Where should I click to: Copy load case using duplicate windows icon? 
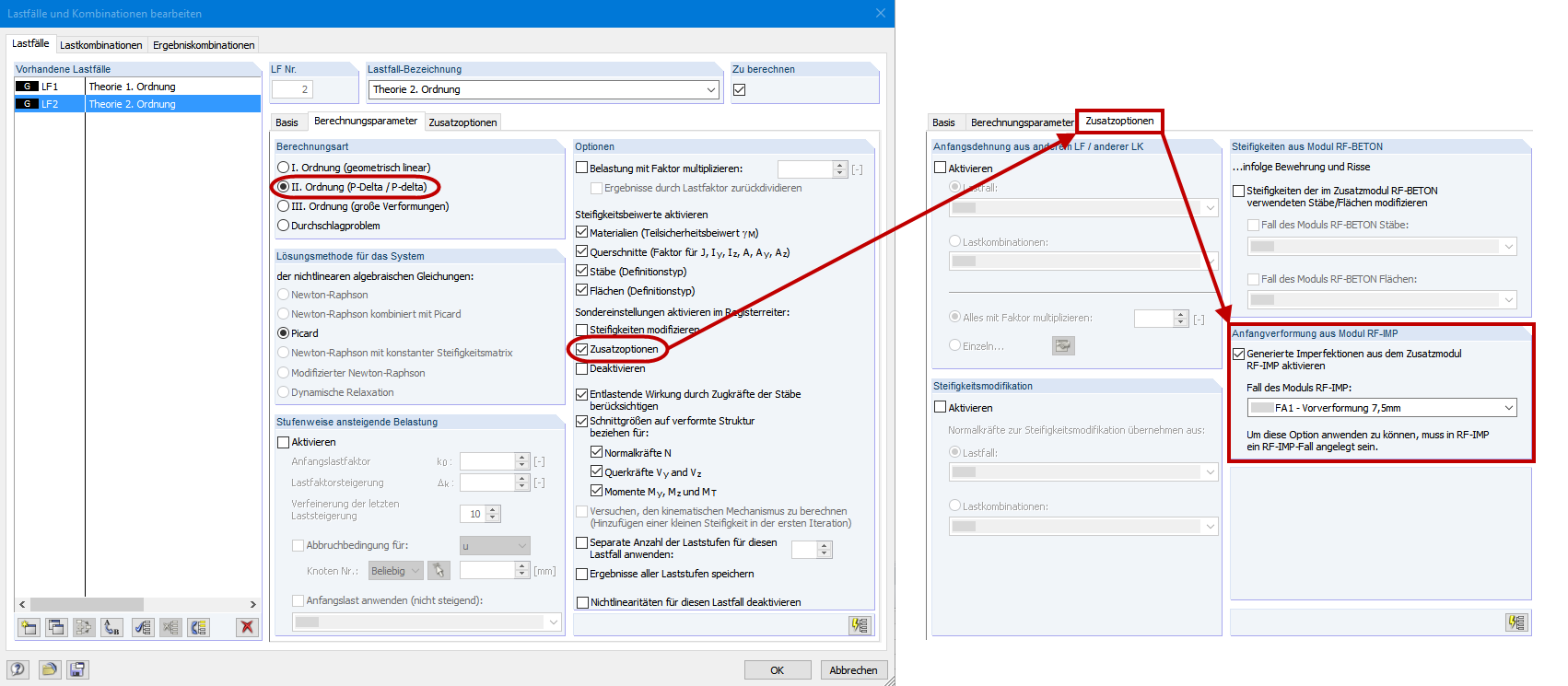tap(56, 628)
